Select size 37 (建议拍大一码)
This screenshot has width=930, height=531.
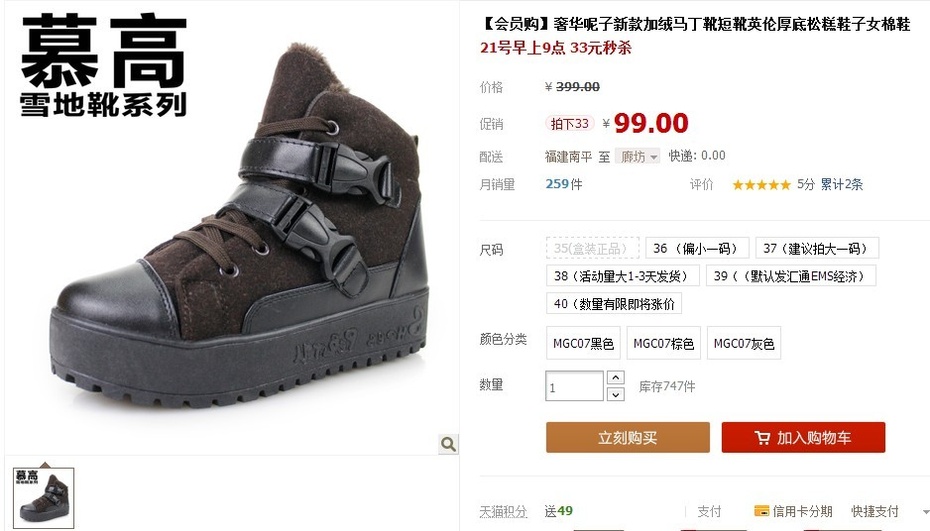click(817, 248)
